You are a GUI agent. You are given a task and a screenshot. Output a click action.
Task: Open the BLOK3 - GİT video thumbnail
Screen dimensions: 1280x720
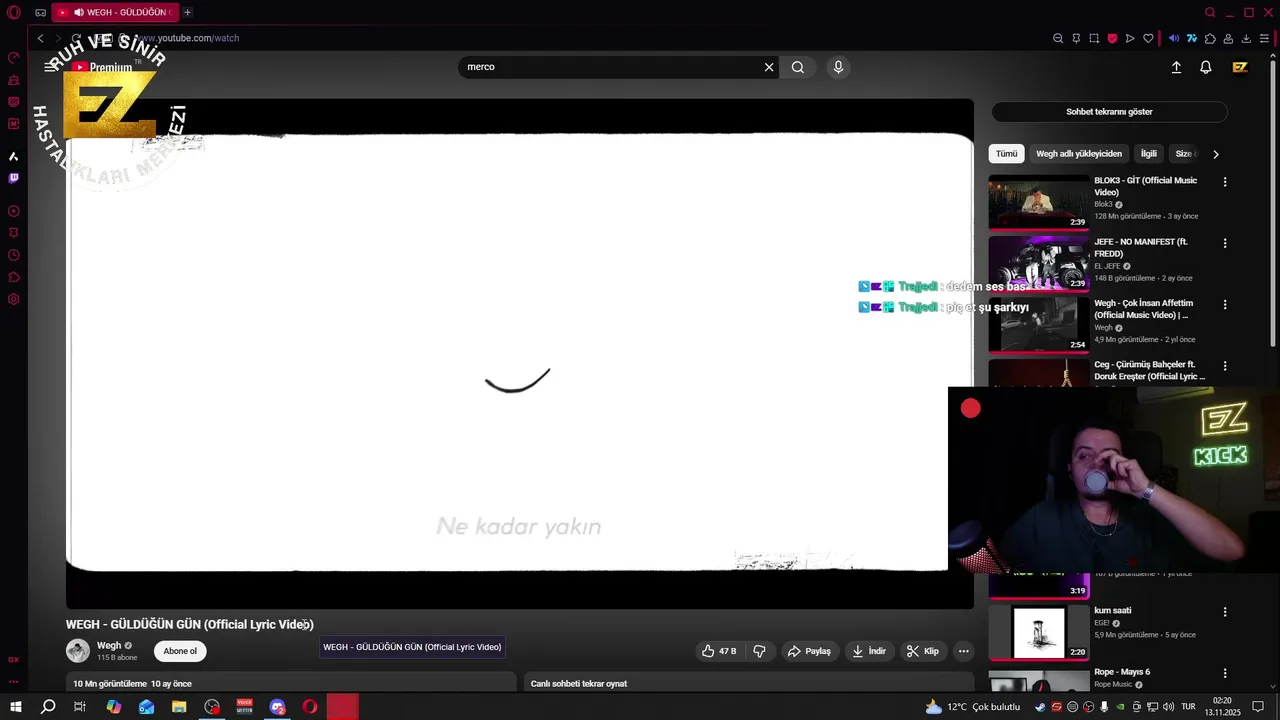(1039, 203)
